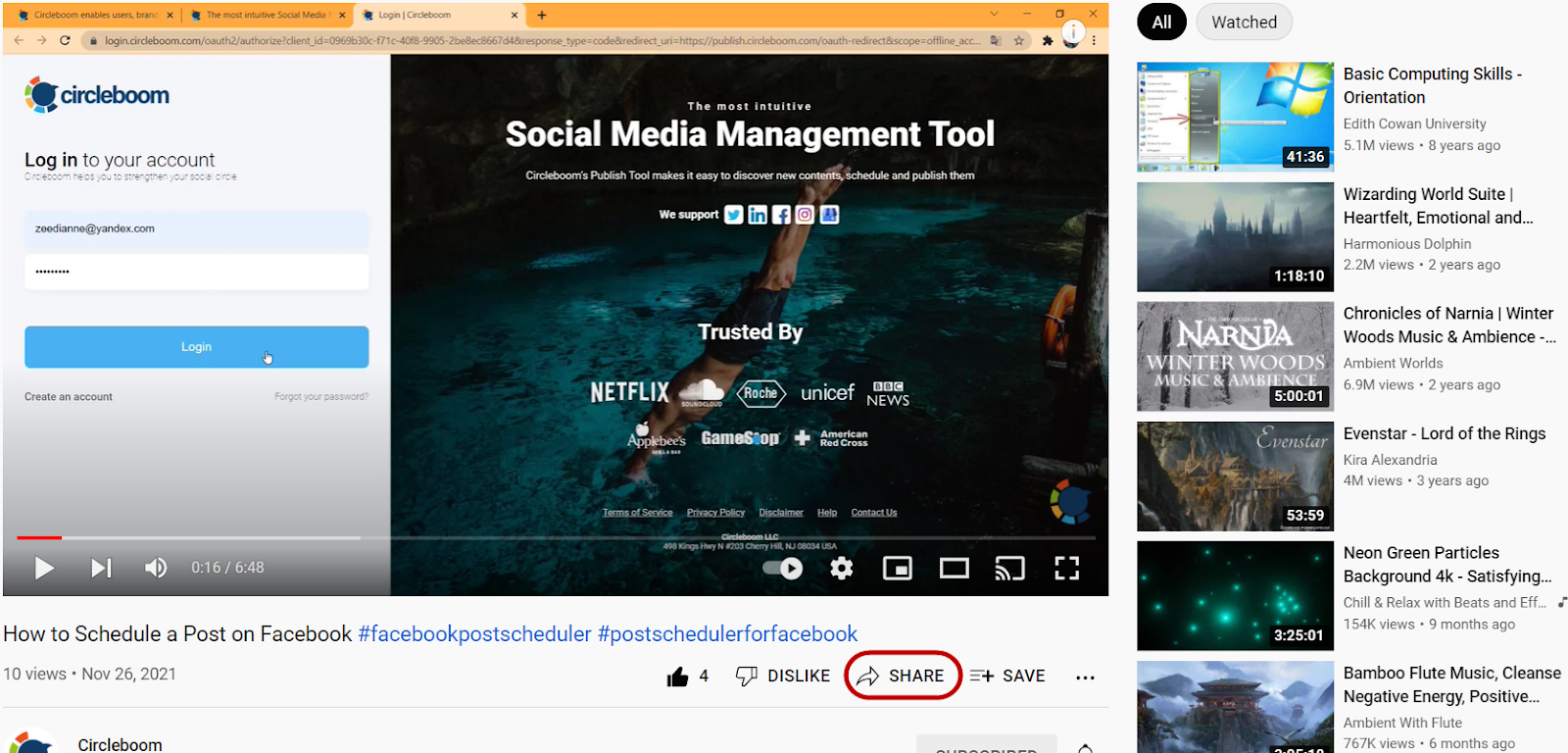This screenshot has height=753, width=1568.
Task: Play the YouTube video
Action: point(44,568)
